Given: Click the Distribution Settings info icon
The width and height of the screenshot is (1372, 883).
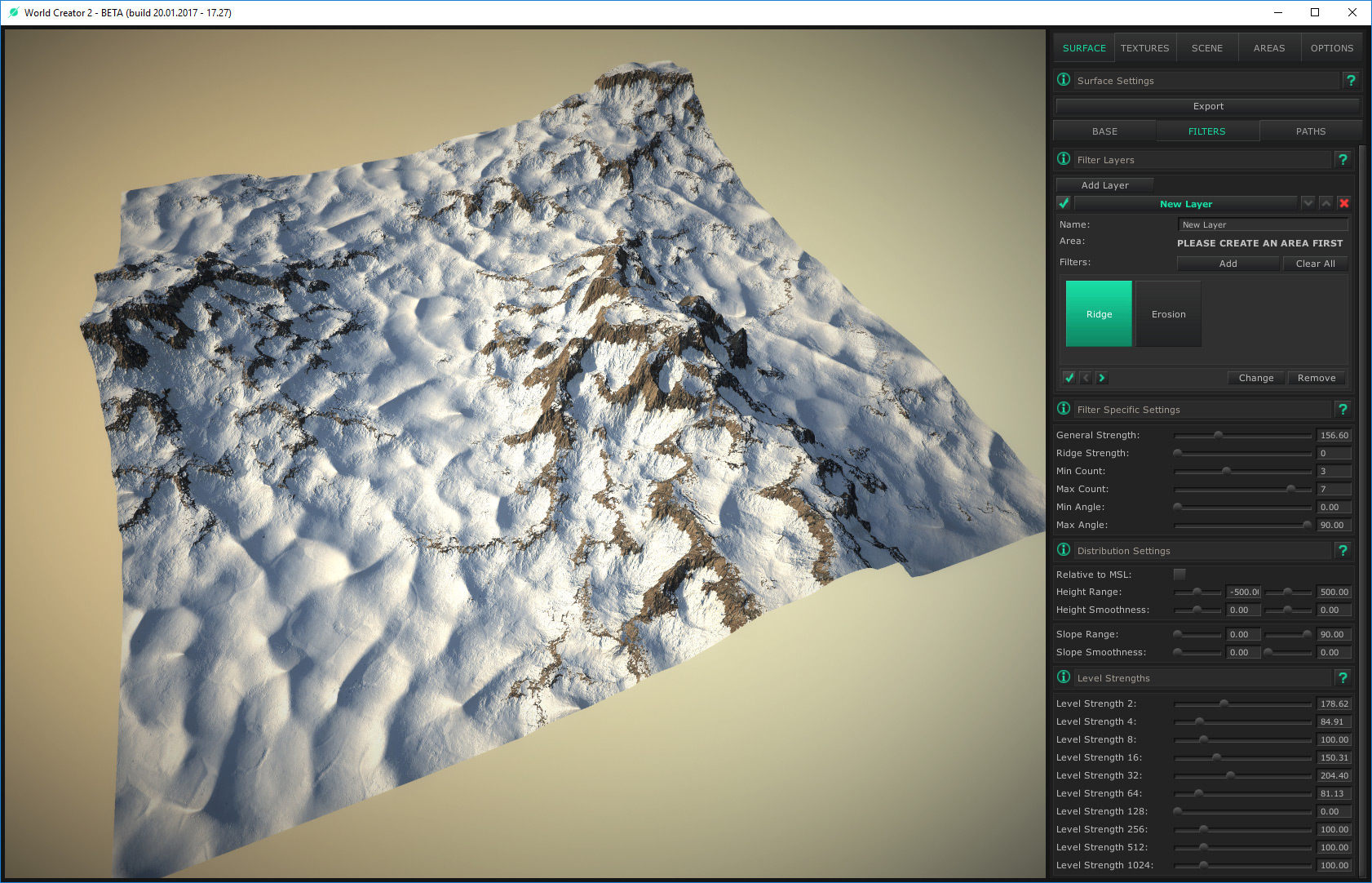Looking at the screenshot, I should pyautogui.click(x=1064, y=550).
